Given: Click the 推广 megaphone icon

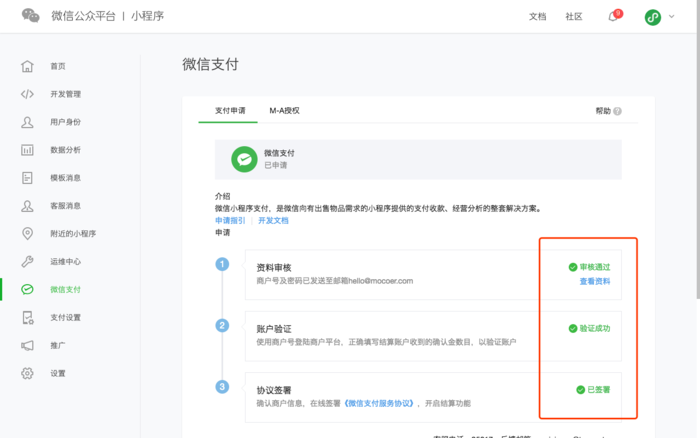Looking at the screenshot, I should point(27,345).
